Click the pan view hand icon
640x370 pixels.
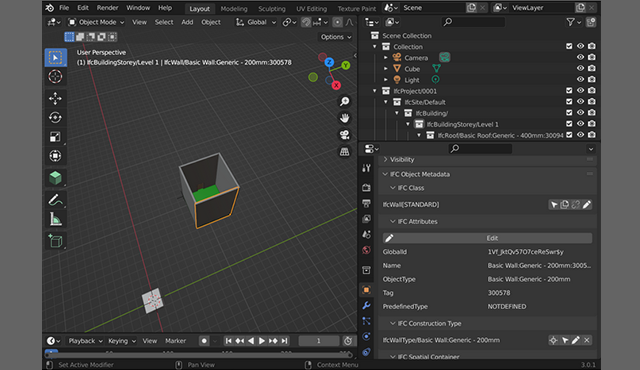tap(344, 118)
